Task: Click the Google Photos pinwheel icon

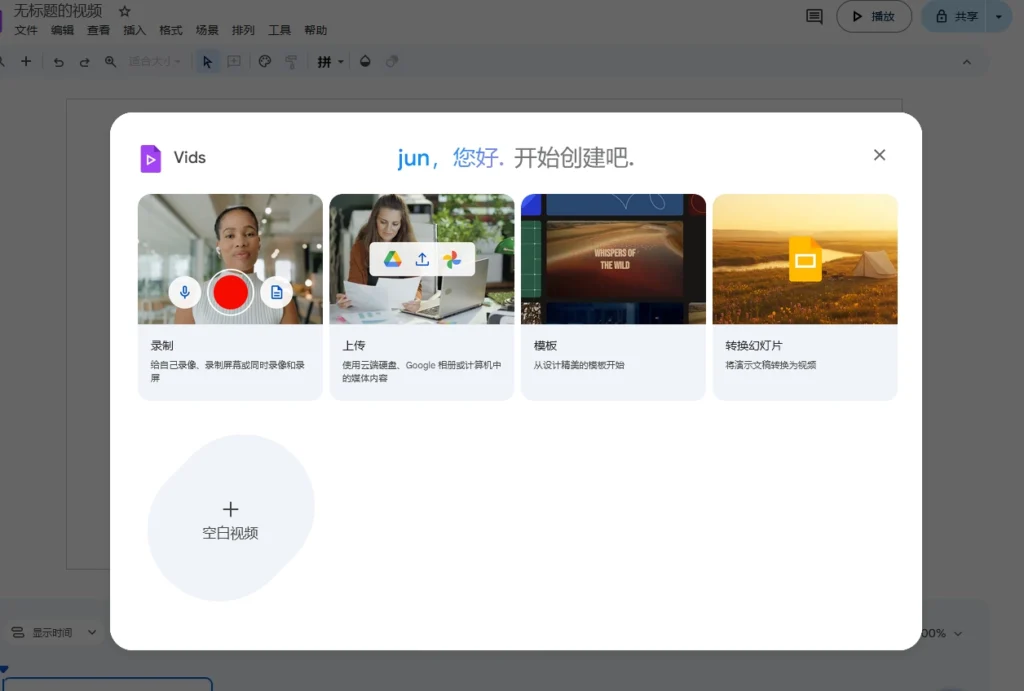Action: (x=452, y=259)
